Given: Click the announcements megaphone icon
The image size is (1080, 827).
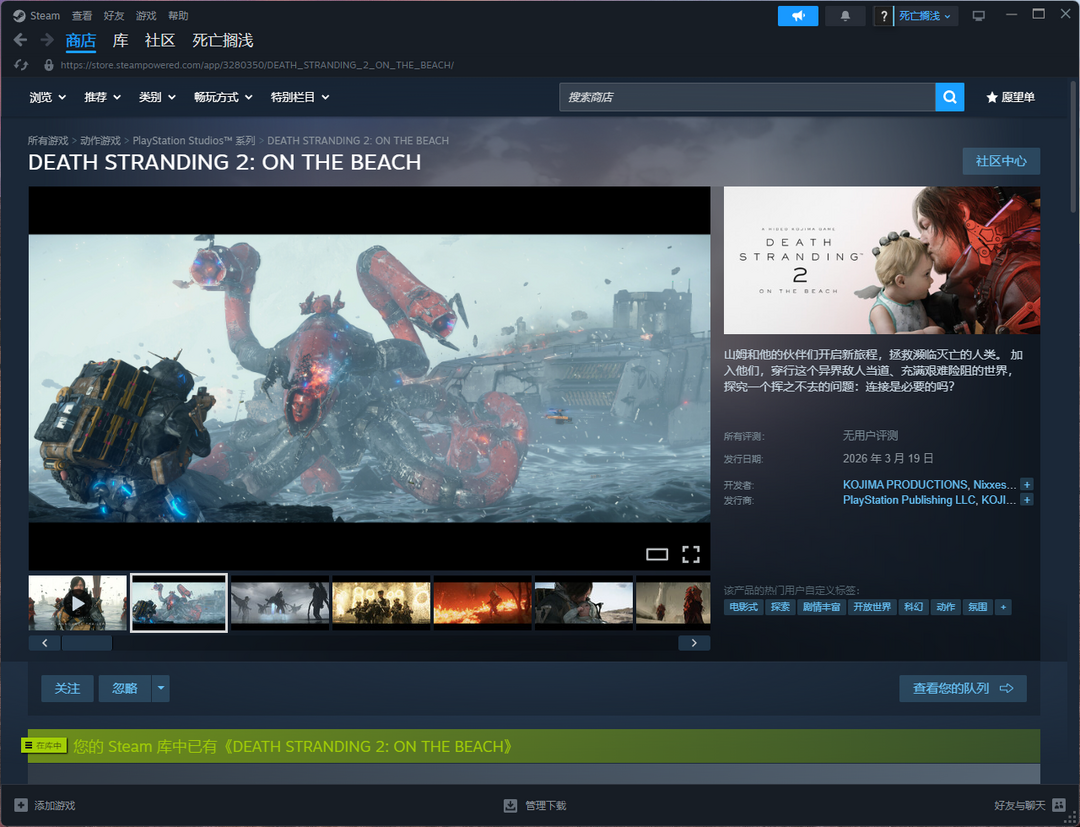Looking at the screenshot, I should (x=798, y=16).
